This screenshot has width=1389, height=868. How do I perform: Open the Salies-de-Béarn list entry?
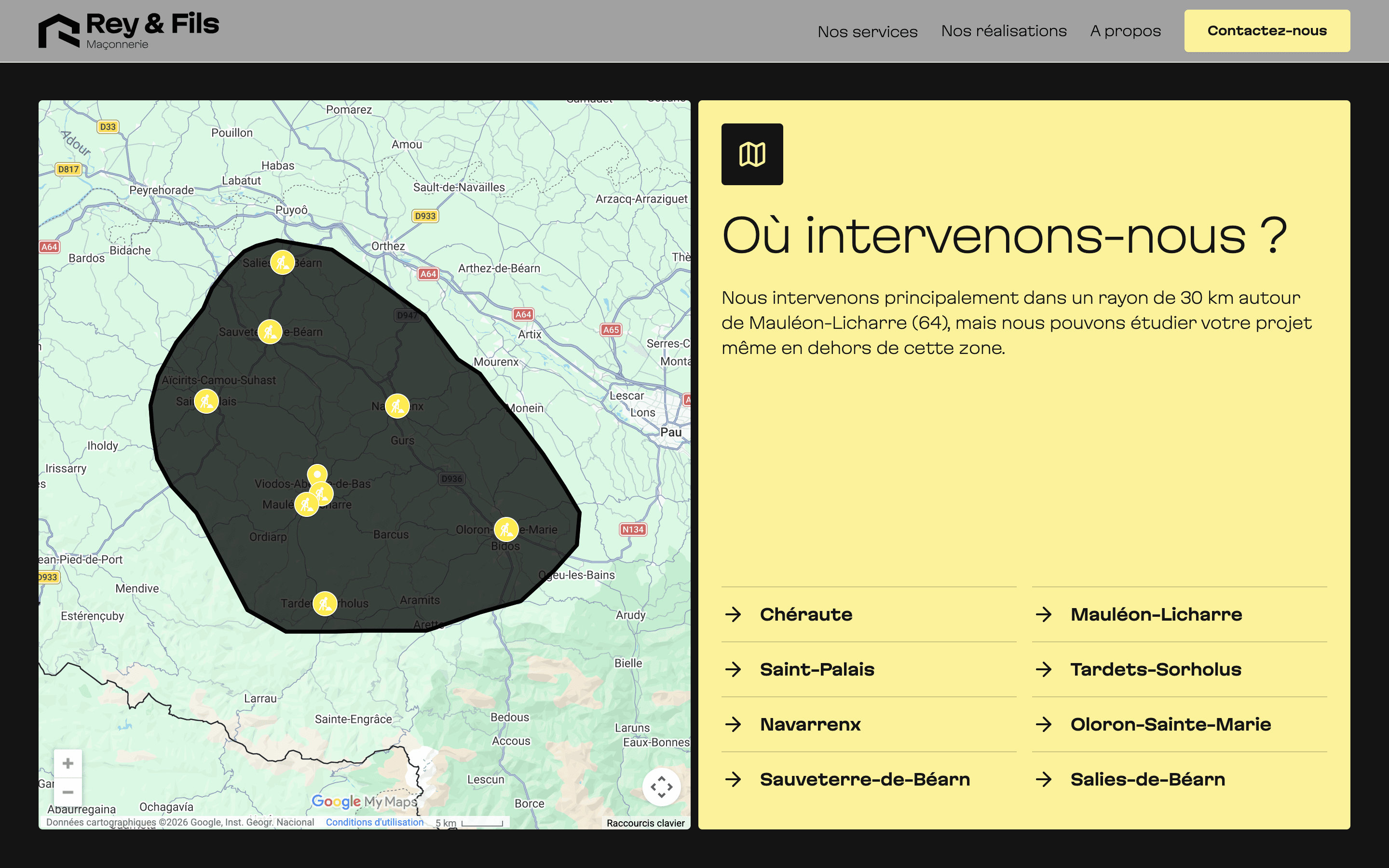click(1147, 779)
